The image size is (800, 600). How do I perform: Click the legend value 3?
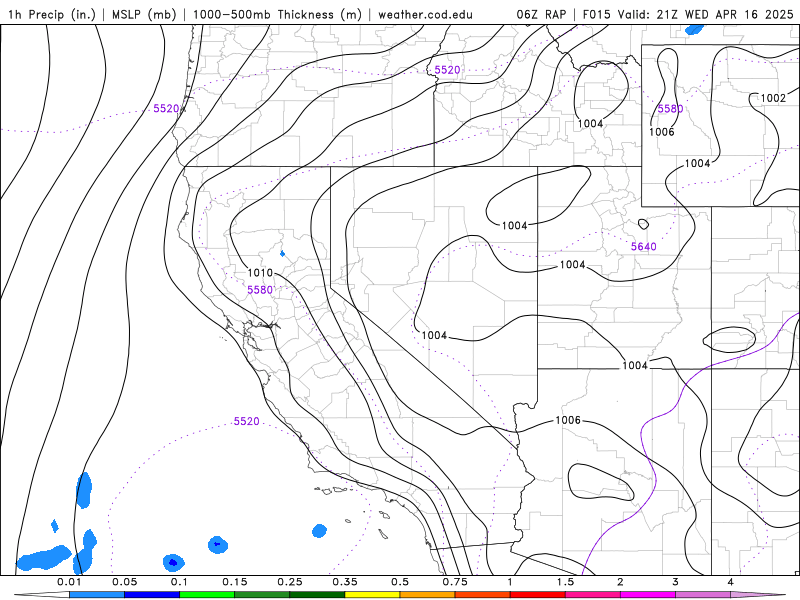point(676,582)
